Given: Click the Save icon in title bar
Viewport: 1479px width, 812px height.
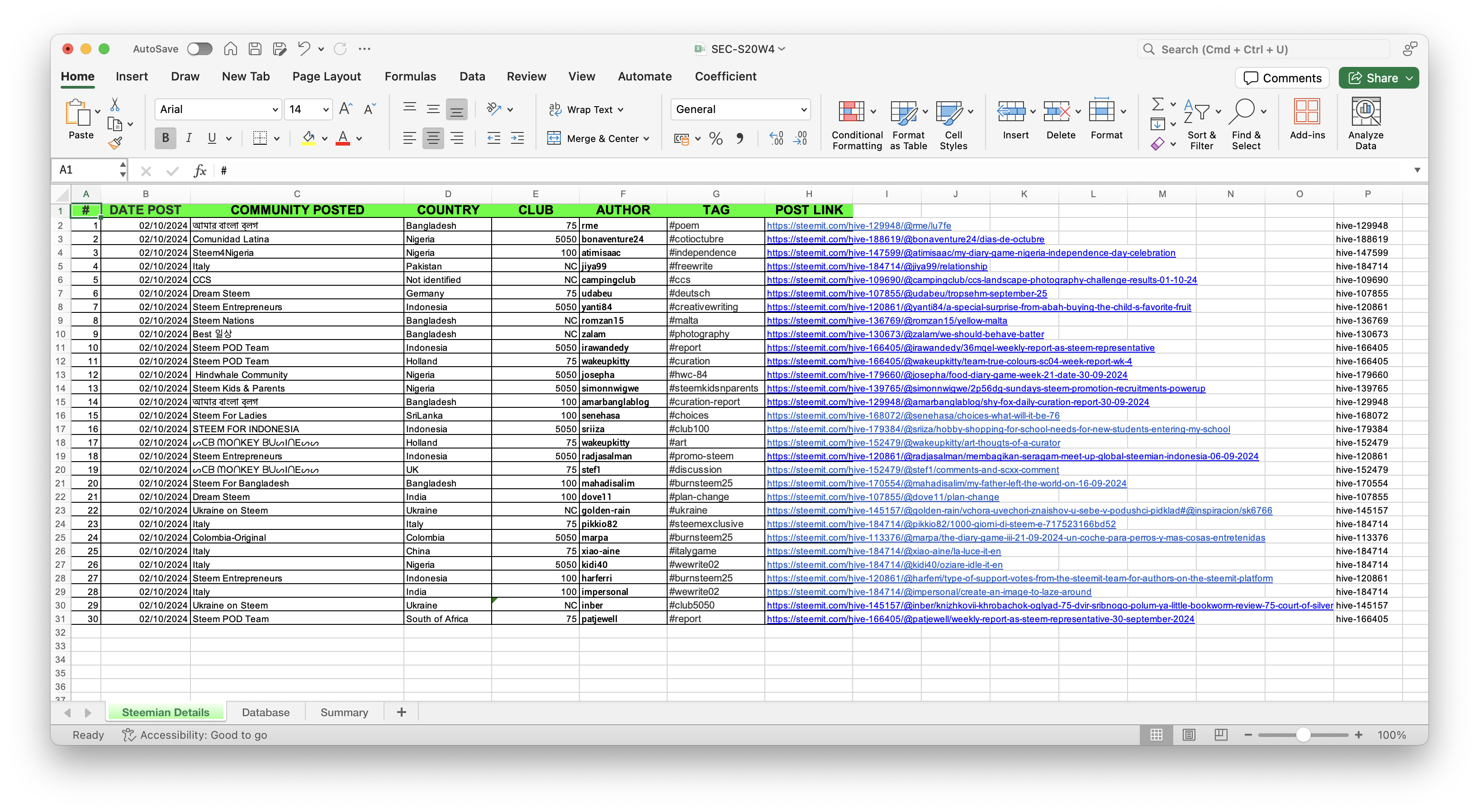Looking at the screenshot, I should [x=255, y=49].
